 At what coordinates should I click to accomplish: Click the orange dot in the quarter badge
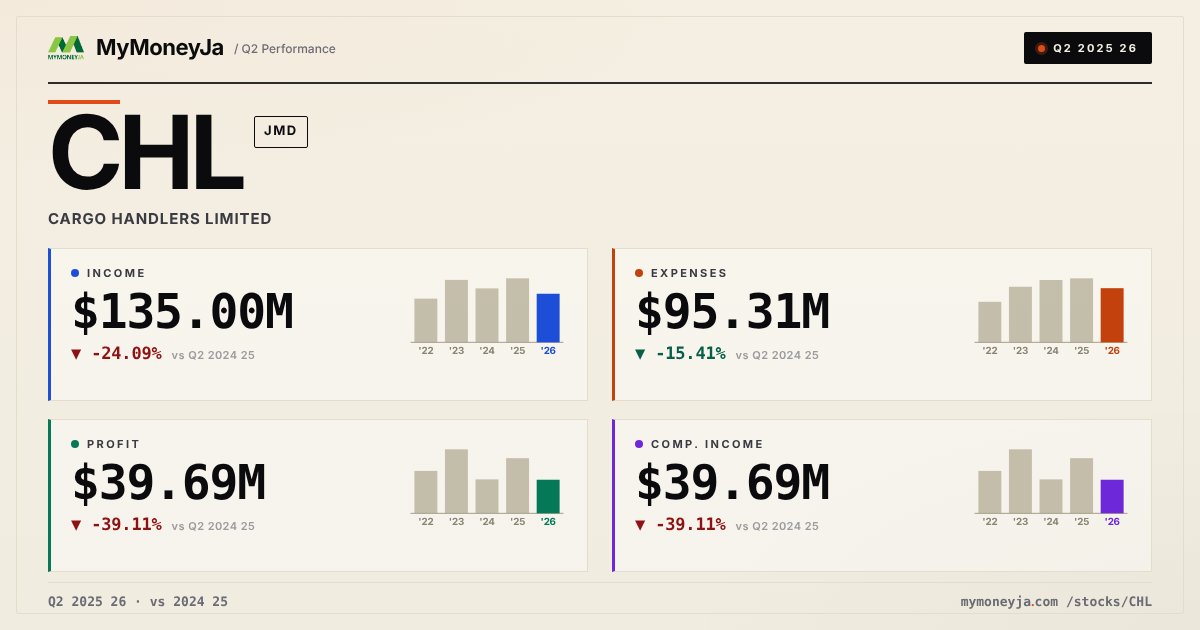[1041, 48]
